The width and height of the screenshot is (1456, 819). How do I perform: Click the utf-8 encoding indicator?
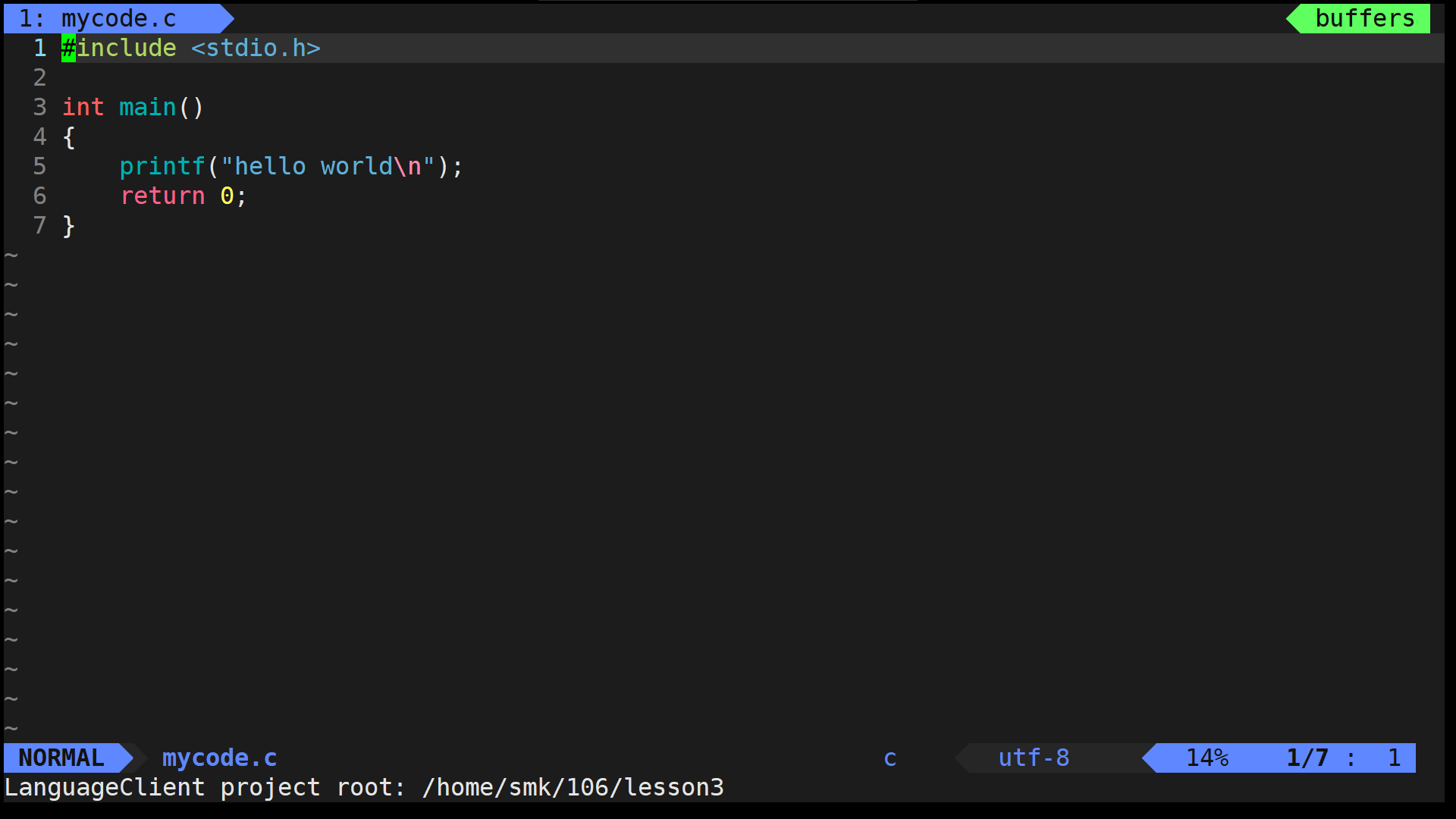(x=1034, y=758)
